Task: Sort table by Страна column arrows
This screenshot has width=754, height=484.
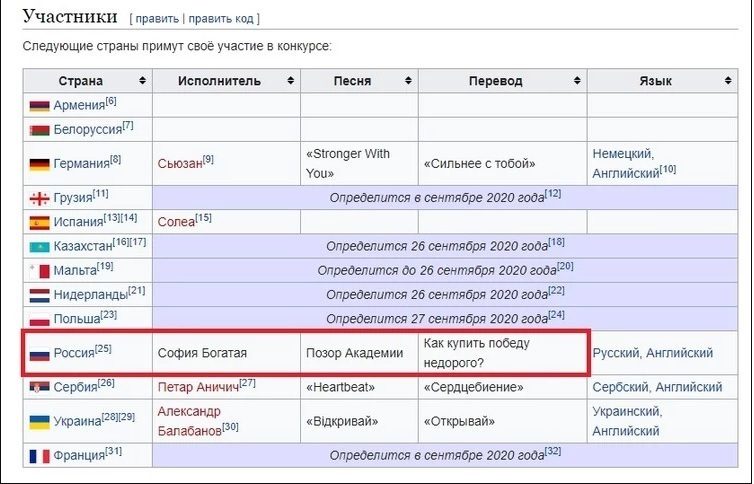Action: tap(142, 80)
